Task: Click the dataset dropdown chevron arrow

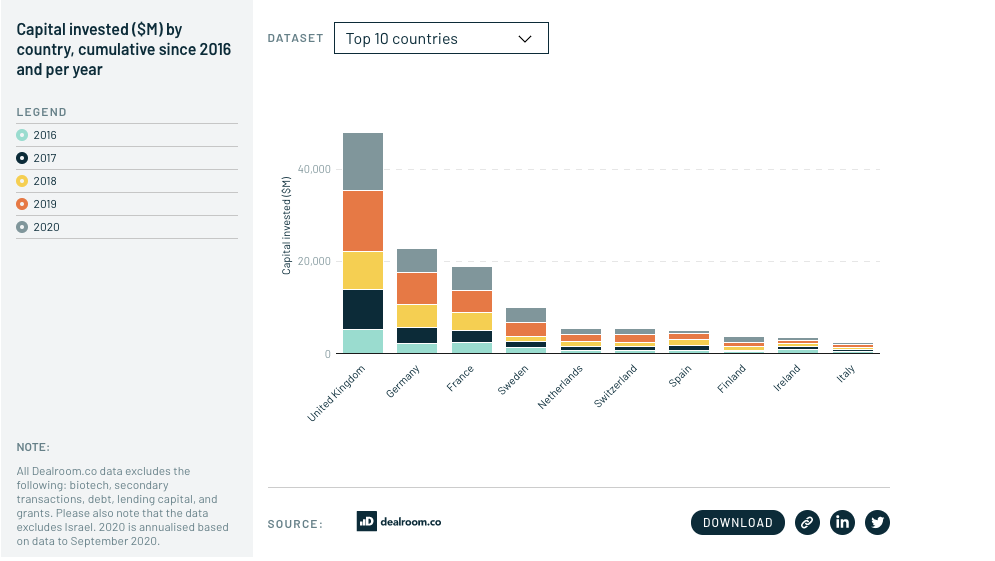Action: tap(525, 39)
